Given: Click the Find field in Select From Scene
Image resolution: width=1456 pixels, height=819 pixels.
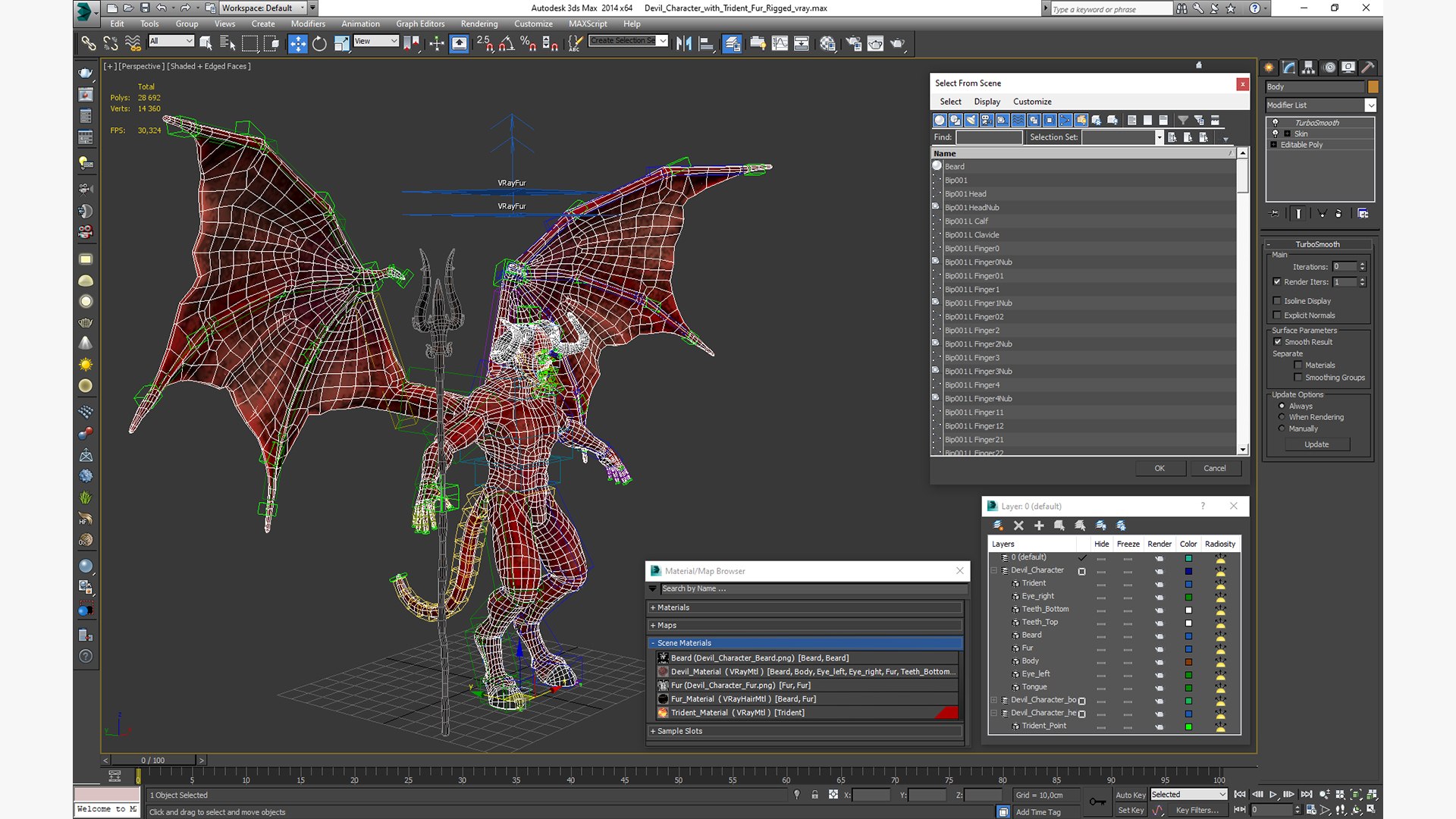Looking at the screenshot, I should [989, 137].
